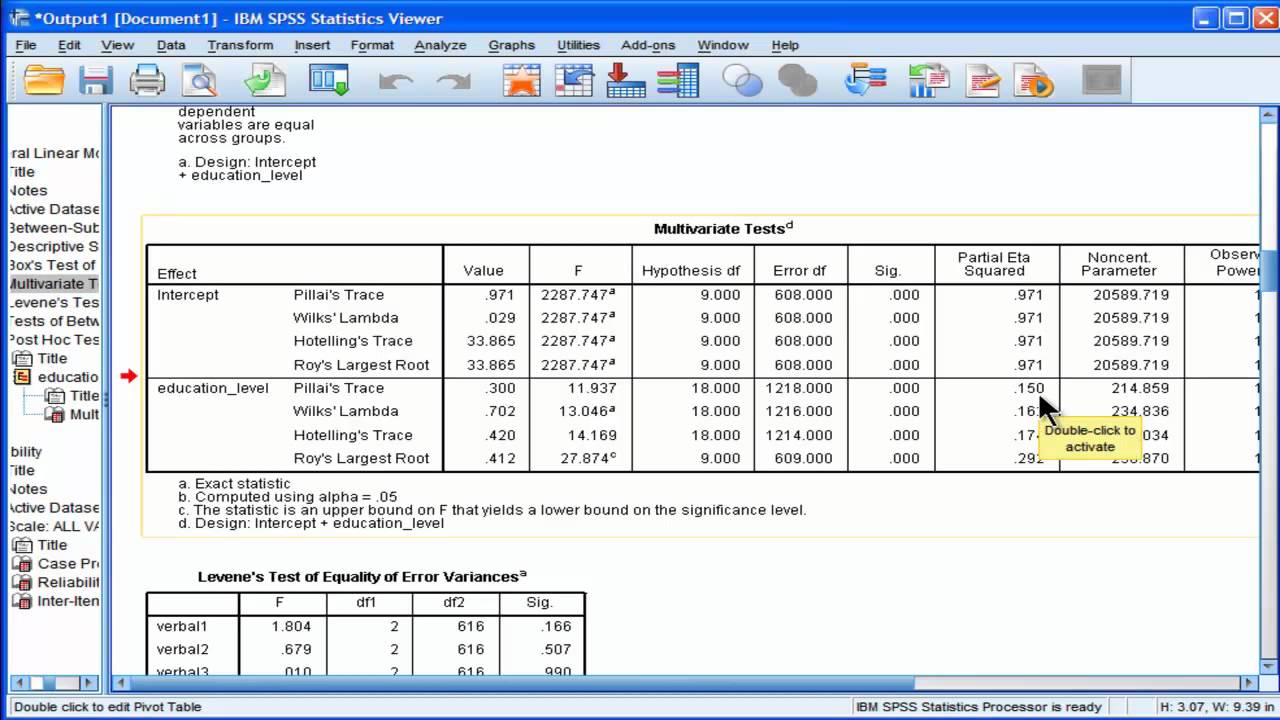
Task: Click the Reliabili... table icon in outline
Action: 22,583
